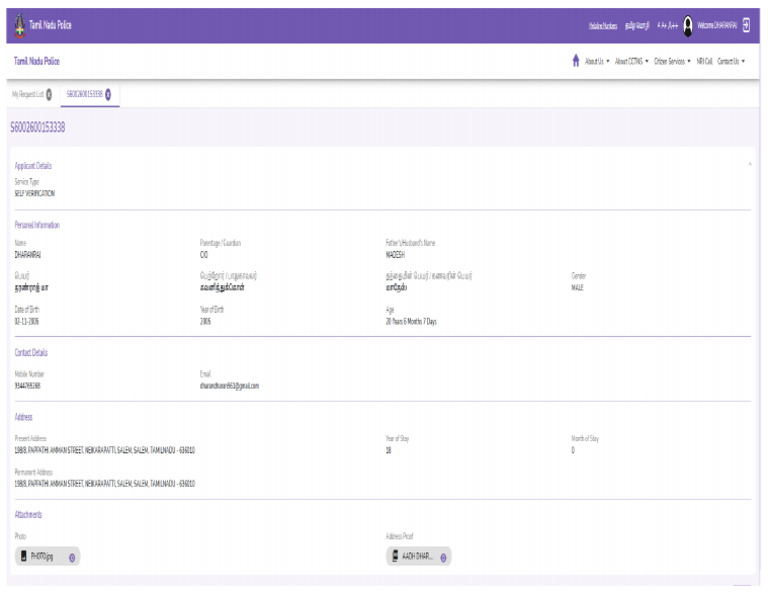Close the S6002600153338 tab
Image resolution: width=768 pixels, height=594 pixels.
108,95
